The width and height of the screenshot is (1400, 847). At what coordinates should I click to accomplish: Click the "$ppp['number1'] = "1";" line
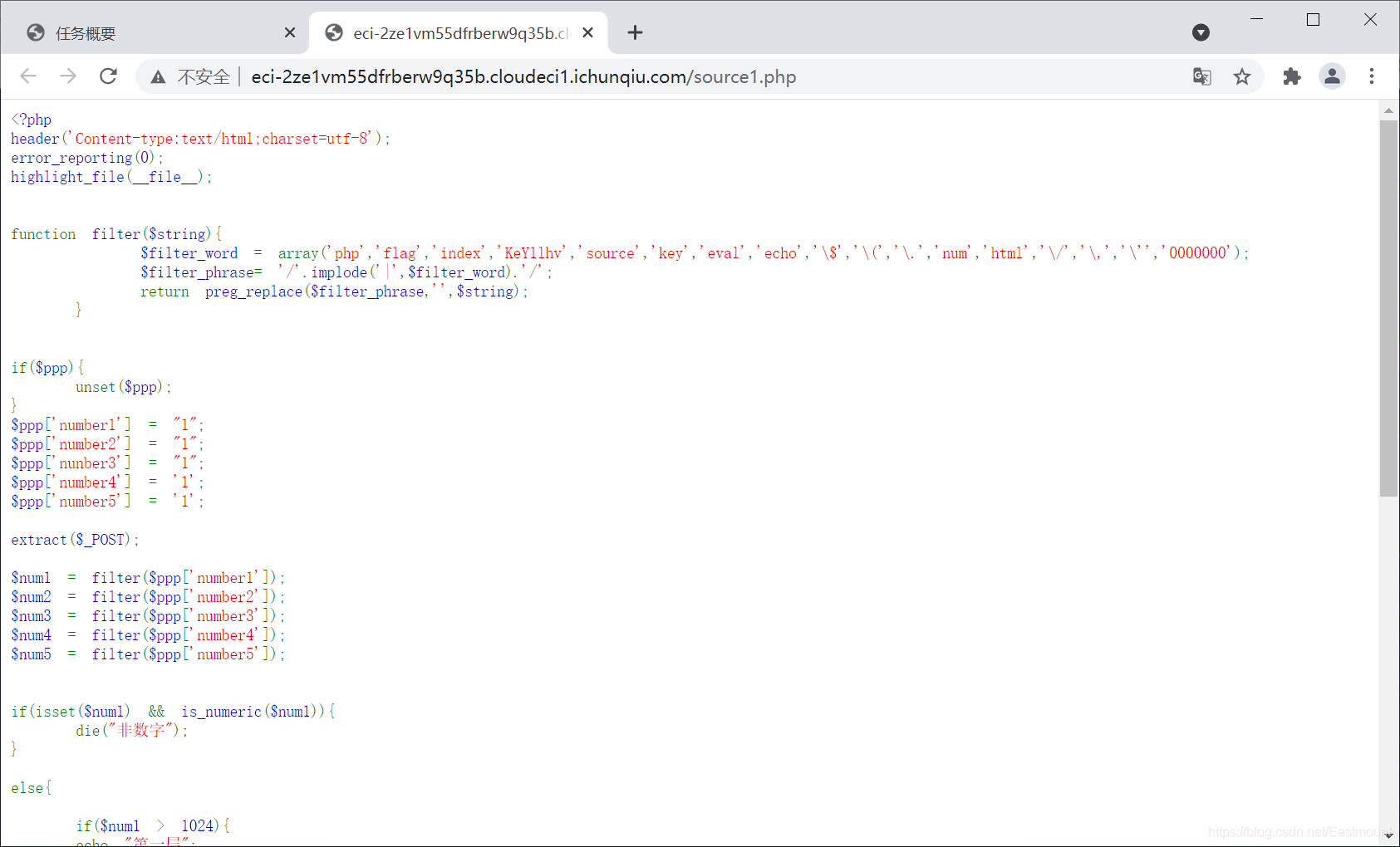107,425
